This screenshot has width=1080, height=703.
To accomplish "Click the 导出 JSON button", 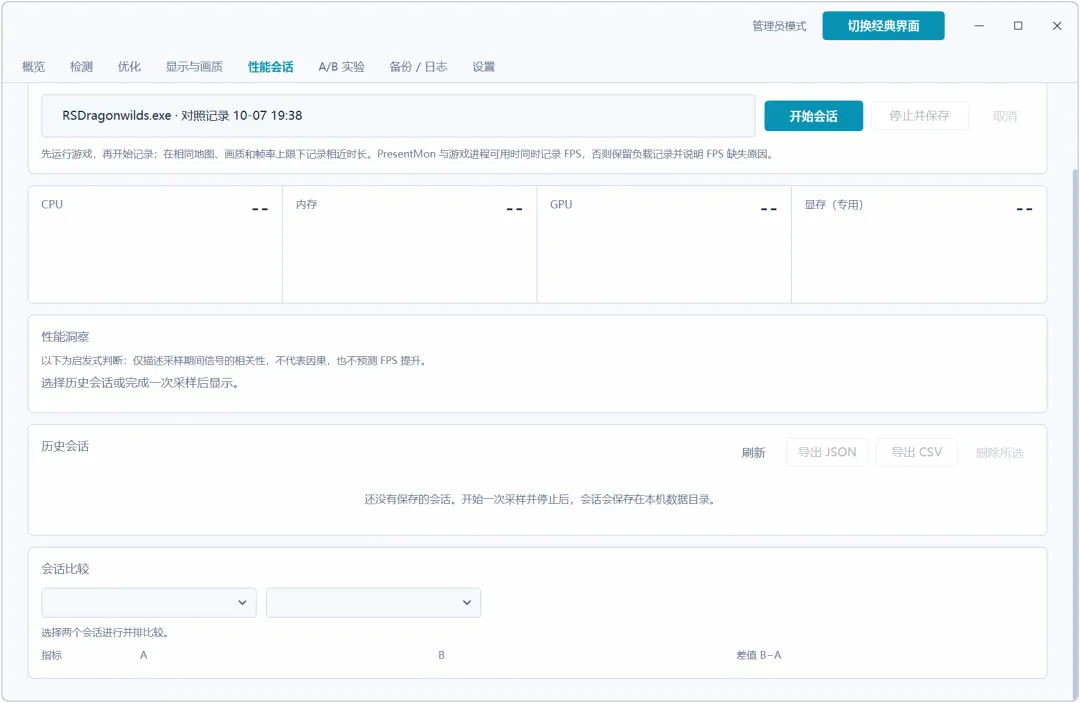I will click(827, 452).
